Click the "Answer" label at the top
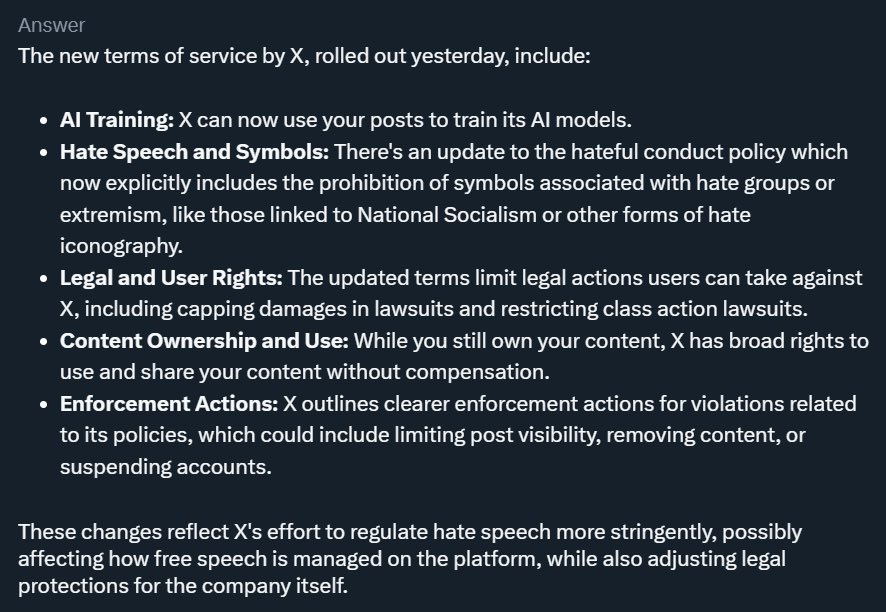The width and height of the screenshot is (886, 612). pyautogui.click(x=51, y=25)
